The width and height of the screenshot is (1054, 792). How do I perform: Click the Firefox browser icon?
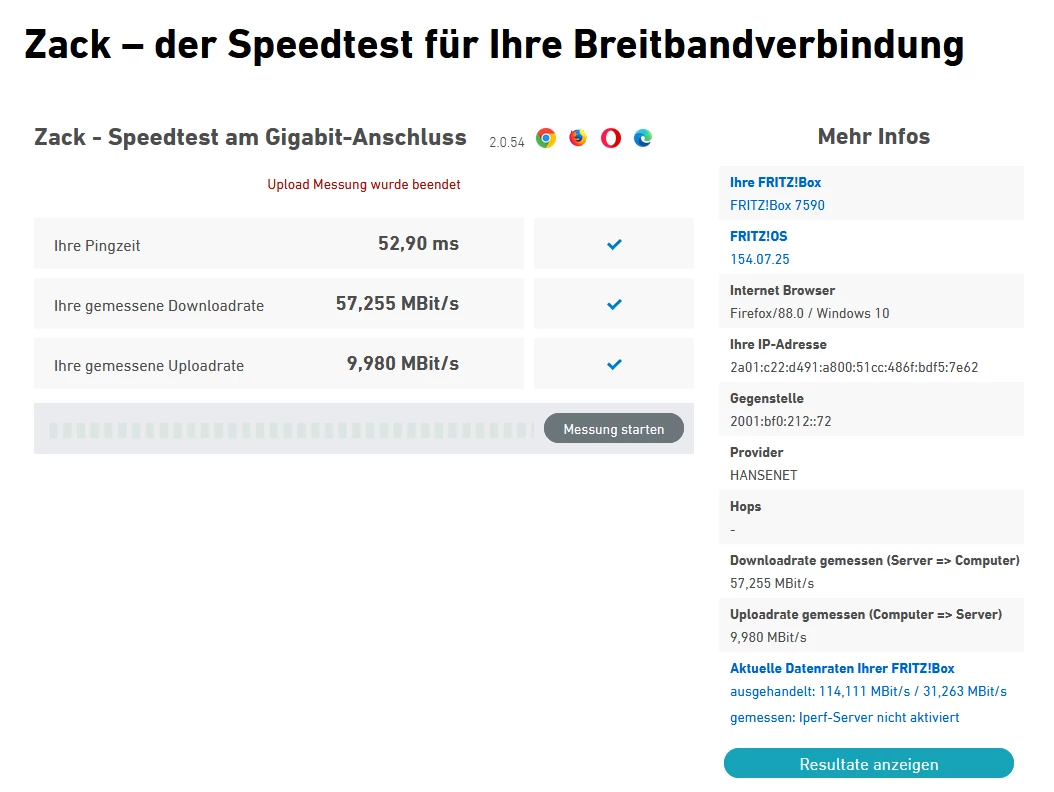point(578,139)
